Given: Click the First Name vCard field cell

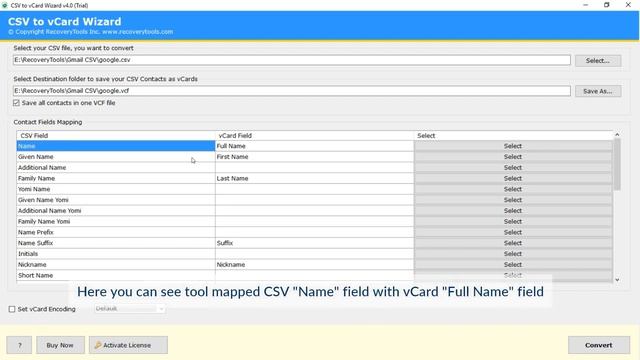Looking at the screenshot, I should [314, 157].
